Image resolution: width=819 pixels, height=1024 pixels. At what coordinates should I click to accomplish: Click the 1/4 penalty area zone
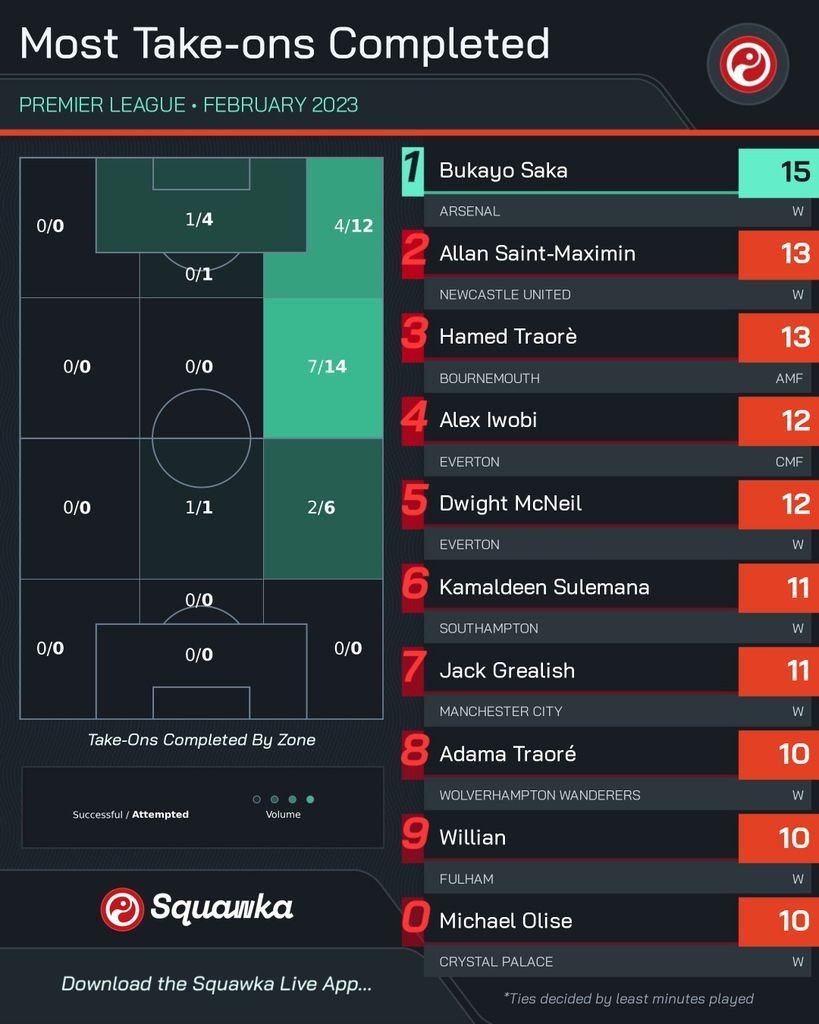click(201, 219)
